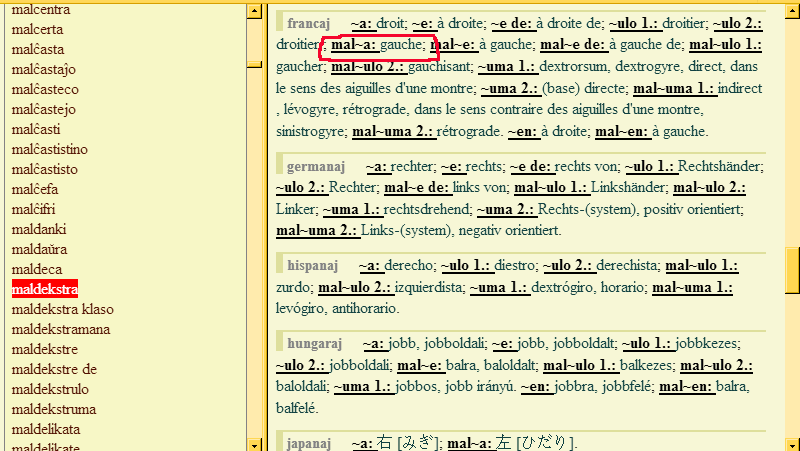Image resolution: width=800 pixels, height=451 pixels.
Task: Click the mal~en: link in the francaj section
Action: [x=622, y=132]
